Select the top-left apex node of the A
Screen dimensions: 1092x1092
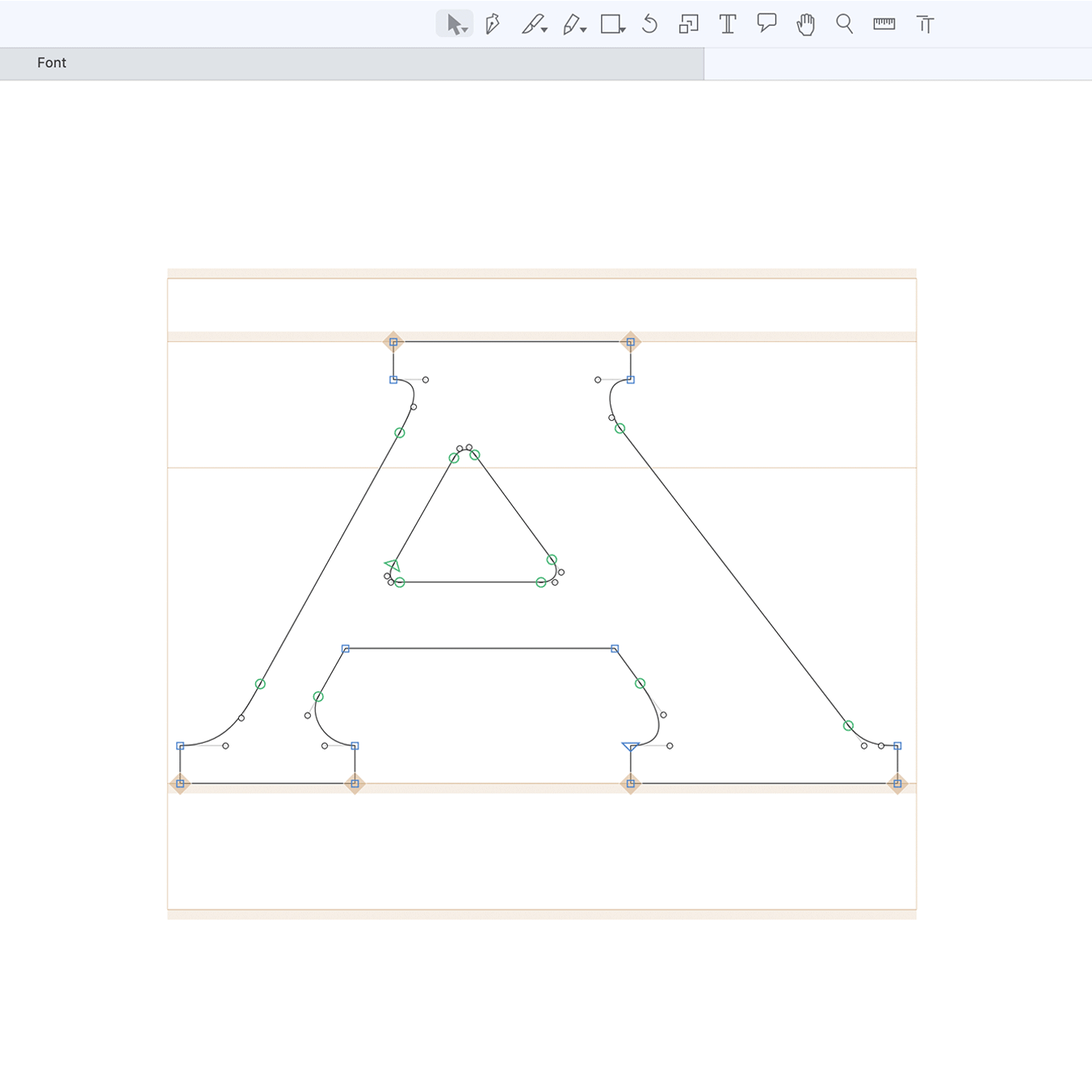[x=393, y=342]
